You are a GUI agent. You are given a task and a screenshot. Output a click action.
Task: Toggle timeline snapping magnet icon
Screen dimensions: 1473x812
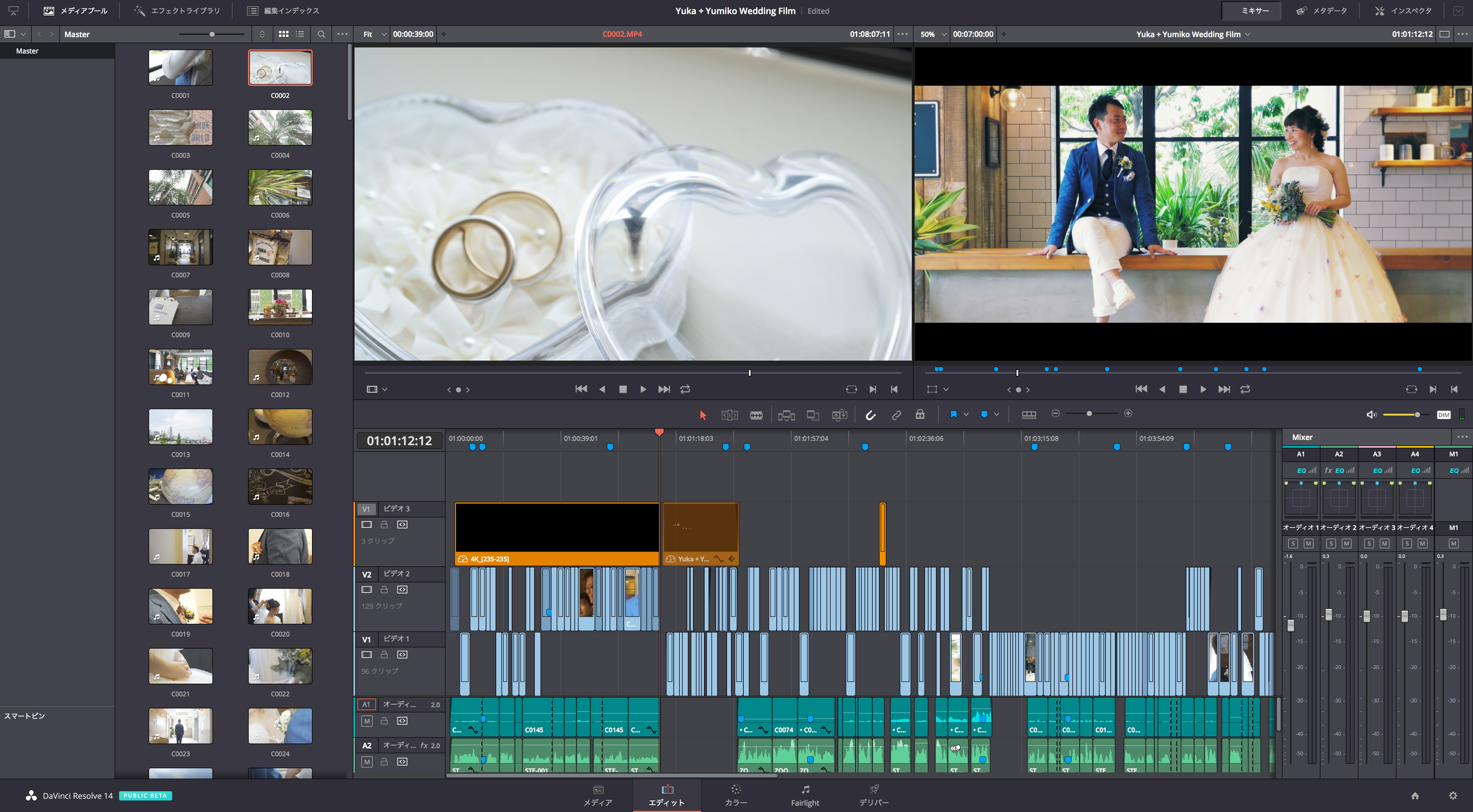tap(870, 415)
